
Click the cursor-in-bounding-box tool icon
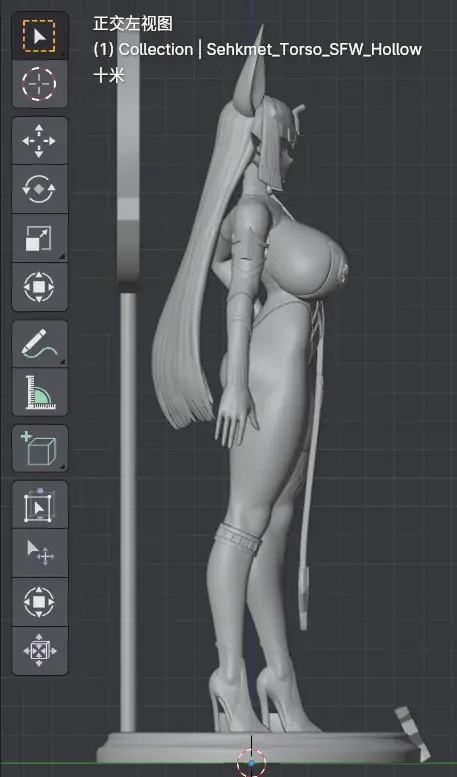click(x=39, y=504)
